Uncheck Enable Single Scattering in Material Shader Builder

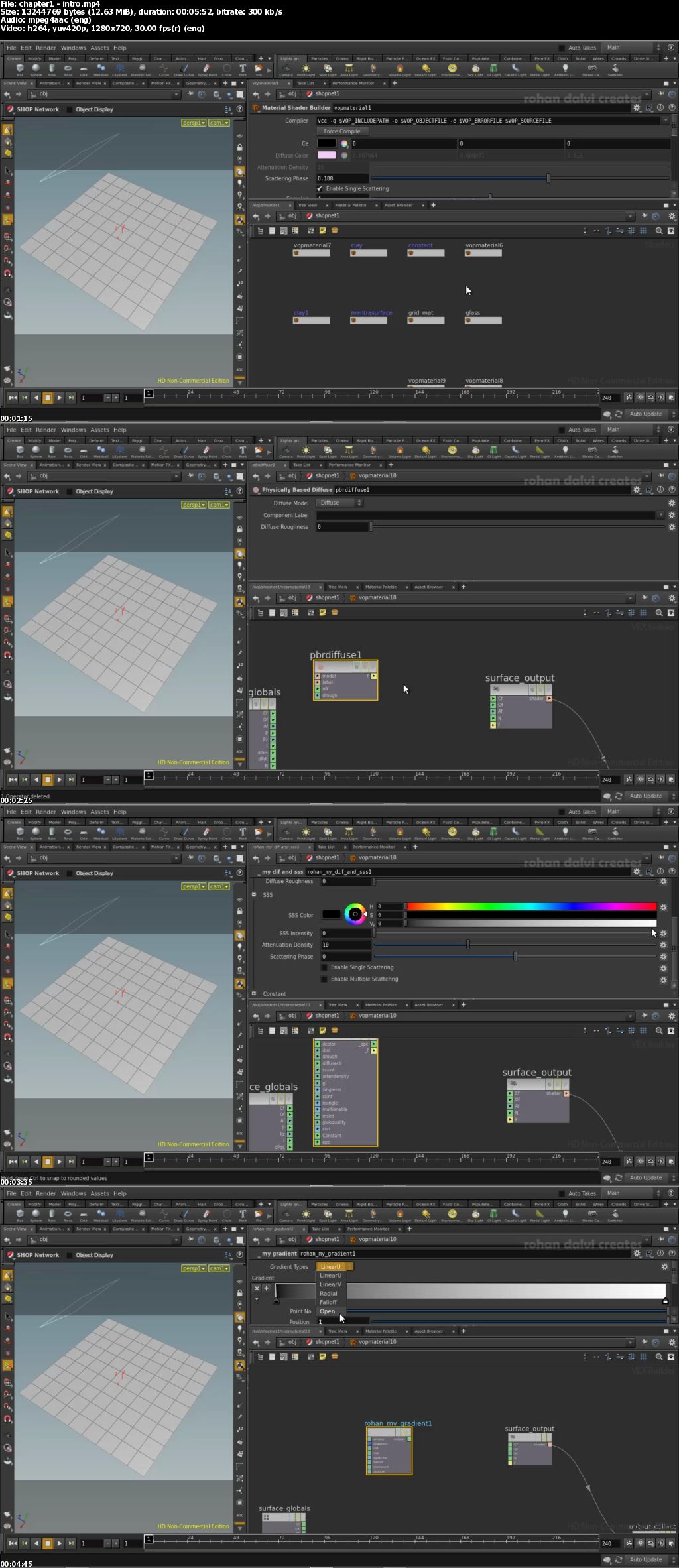320,188
